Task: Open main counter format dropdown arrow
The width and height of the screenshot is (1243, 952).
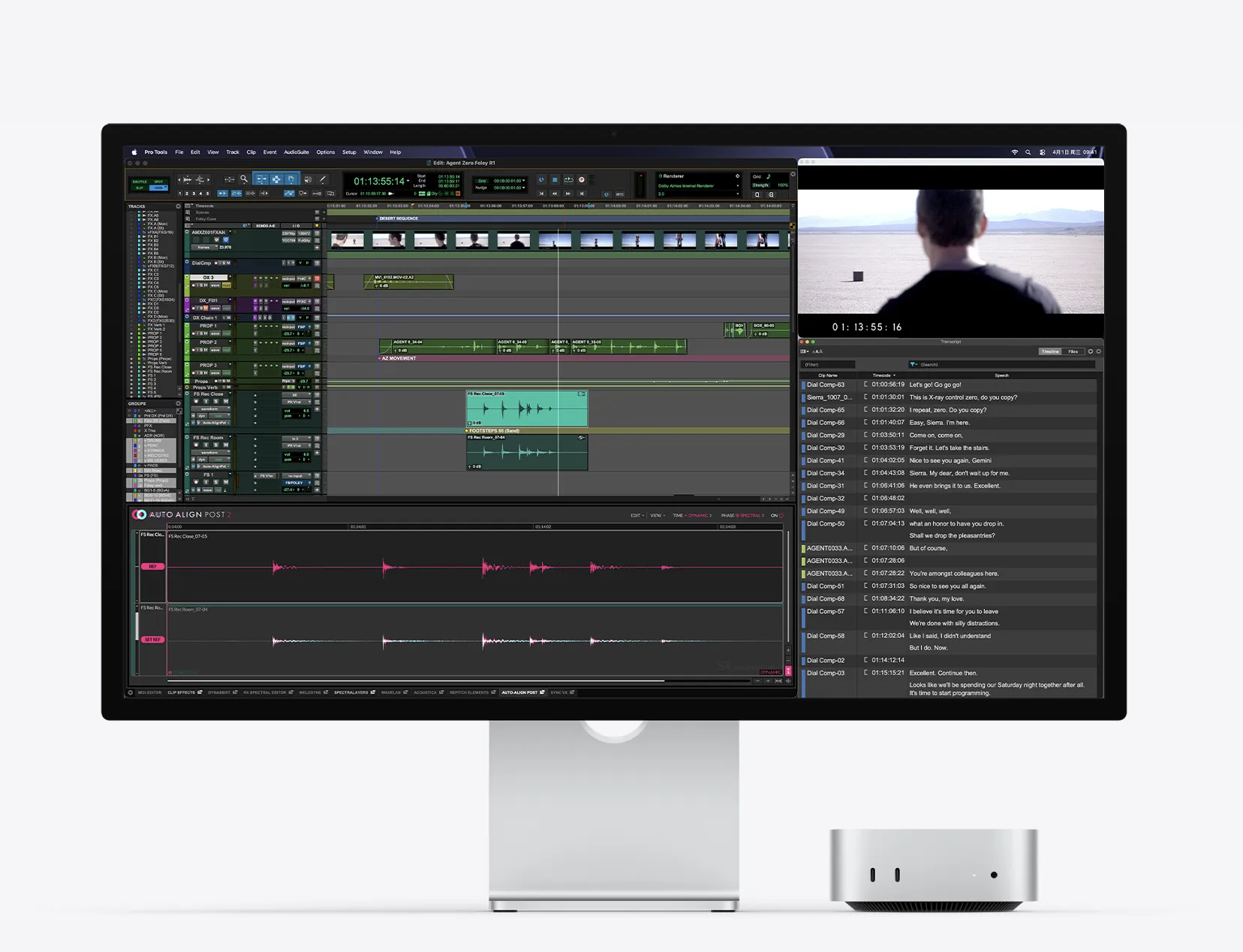Action: click(x=408, y=181)
